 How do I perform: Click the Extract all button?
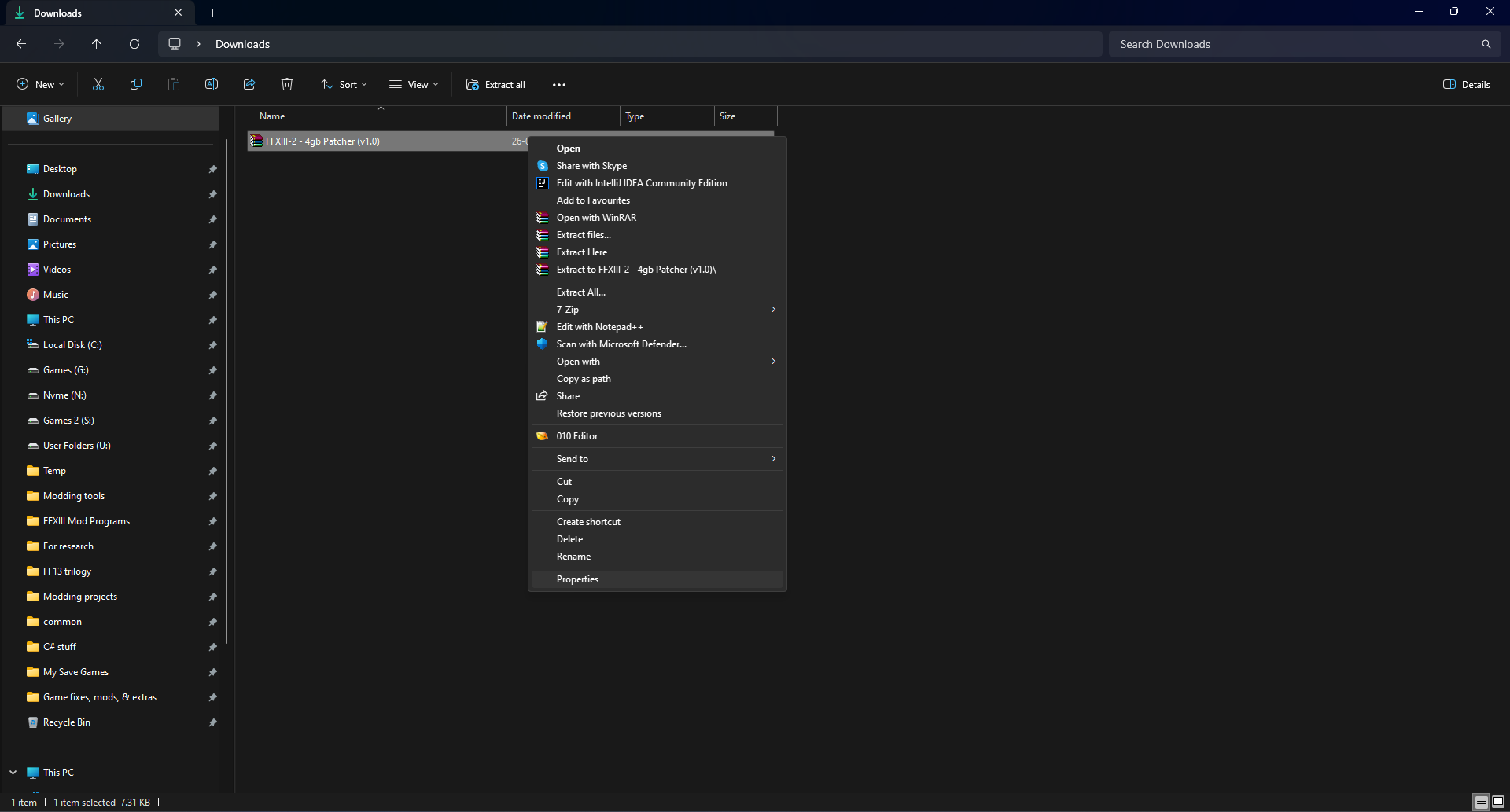495,84
